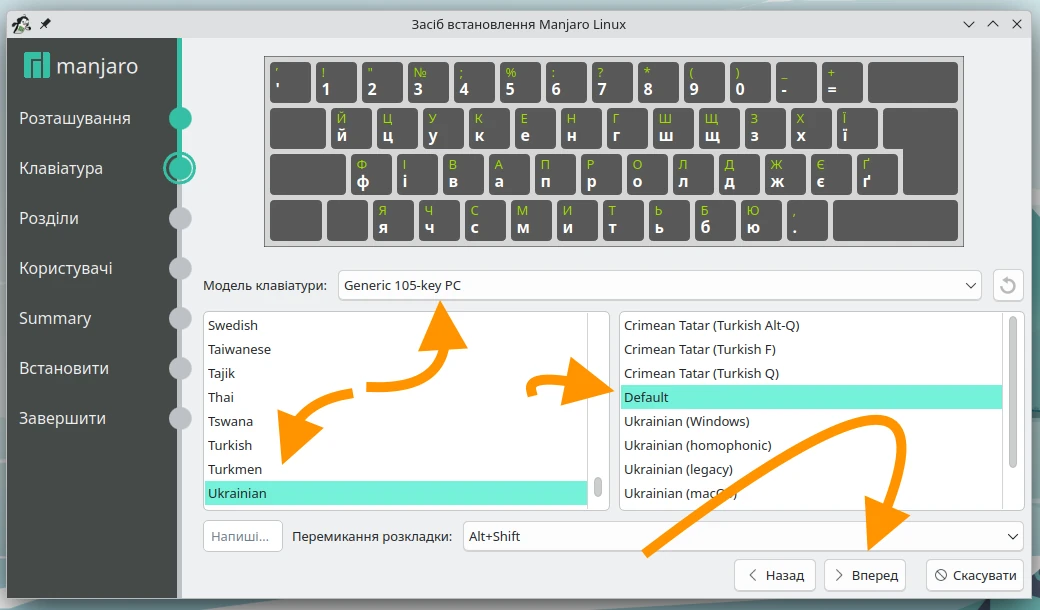Click the ж key on keyboard preview
Image resolution: width=1040 pixels, height=610 pixels.
coord(785,174)
